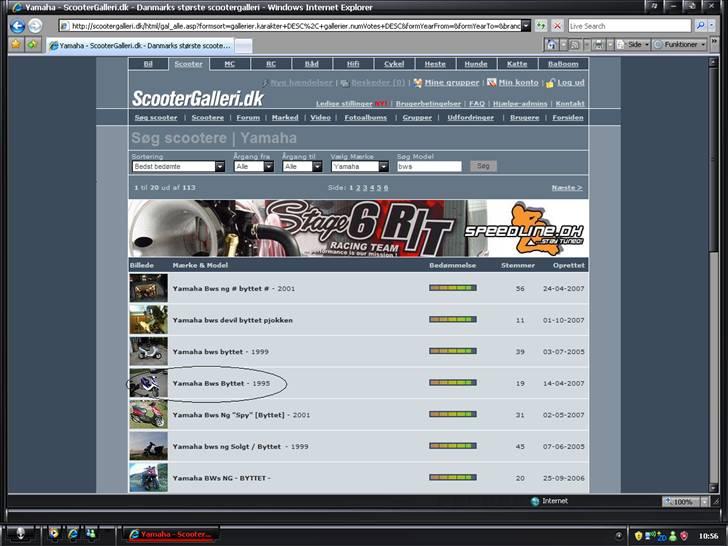Open the Mine grupper link
The width and height of the screenshot is (728, 546).
point(452,83)
